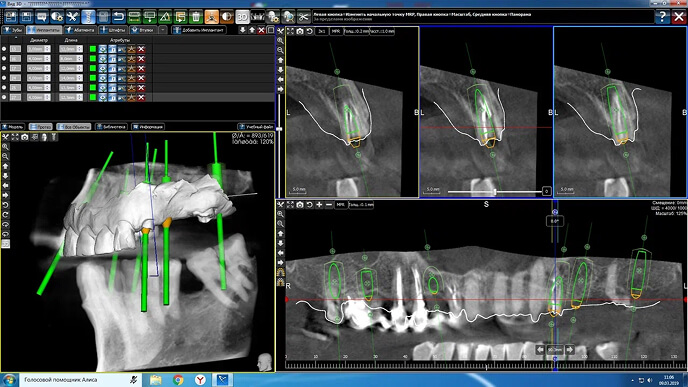Select the radio button of last implant row

[4, 97]
